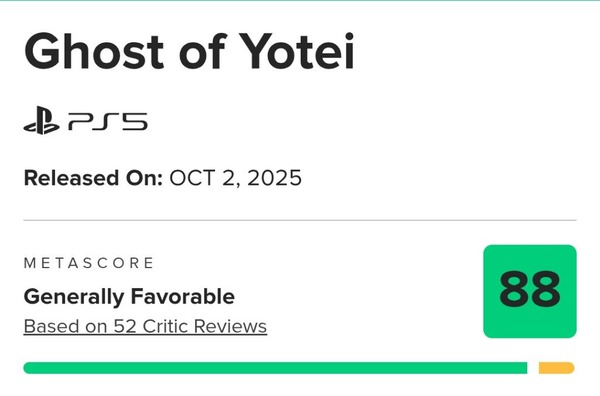Click the Generally Favorable rating text
Screen dimensions: 600x396
tap(129, 297)
